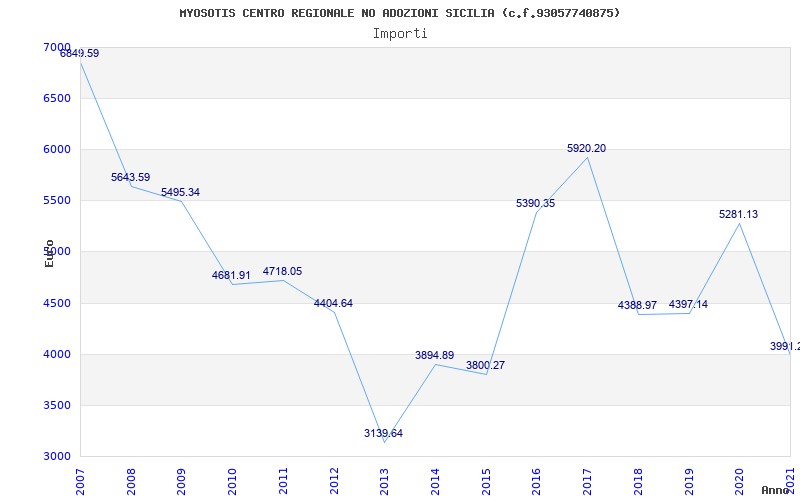Click the 2008 x-axis year label

point(131,482)
